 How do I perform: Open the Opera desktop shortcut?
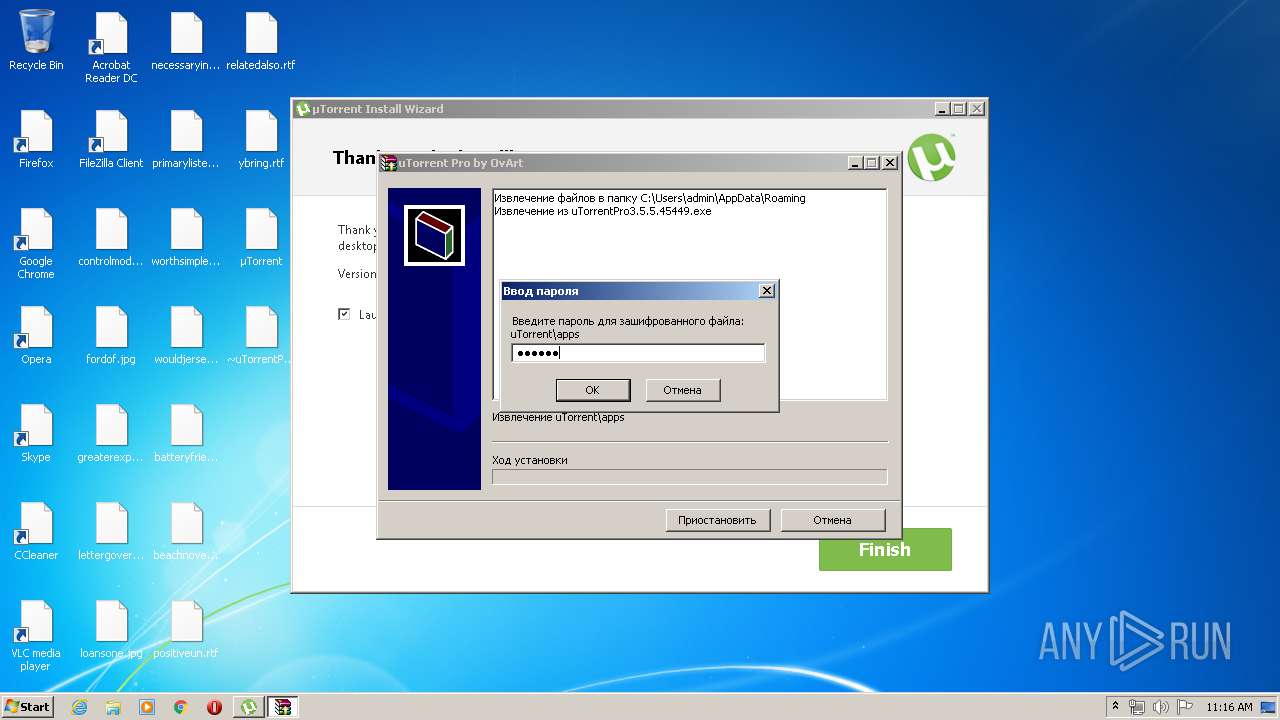[36, 334]
